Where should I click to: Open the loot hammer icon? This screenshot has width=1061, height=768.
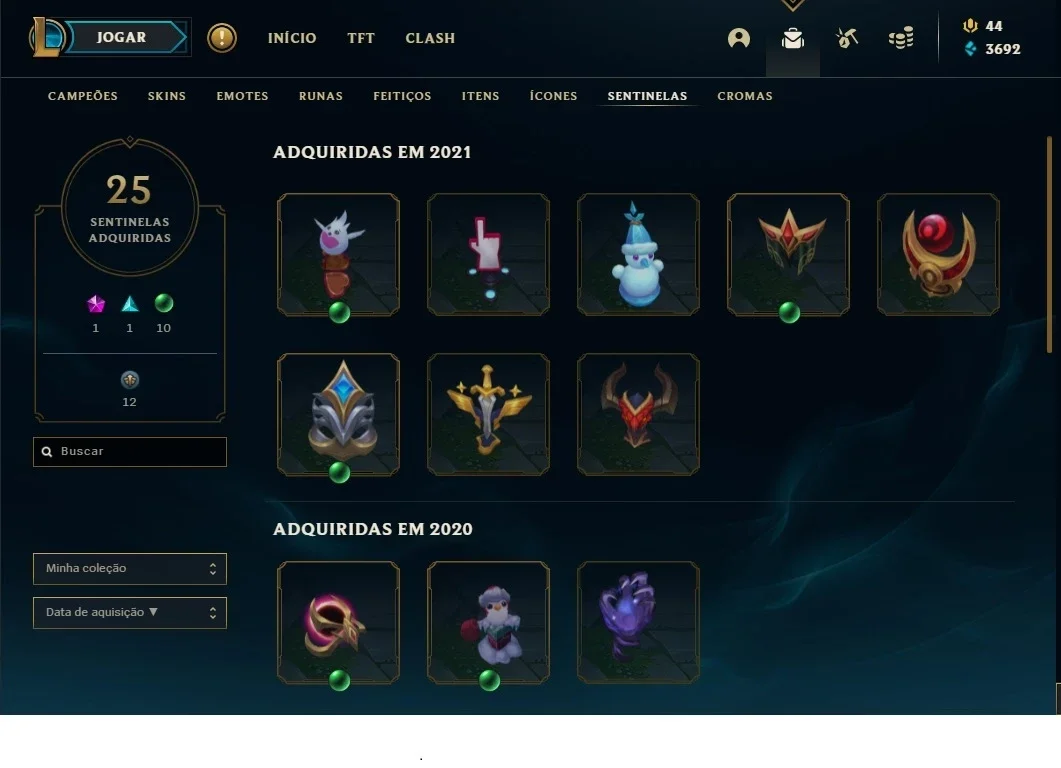(846, 38)
